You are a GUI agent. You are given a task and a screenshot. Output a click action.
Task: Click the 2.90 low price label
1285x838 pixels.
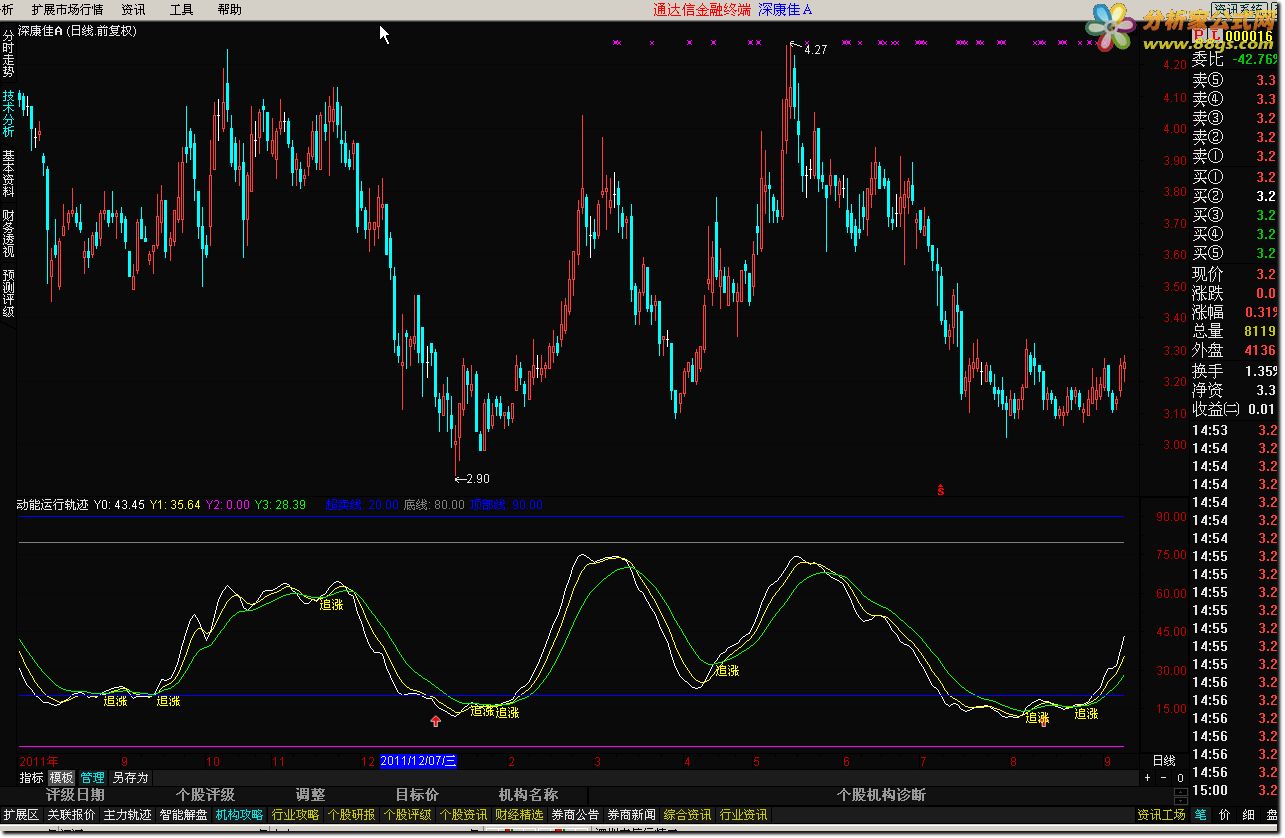click(478, 479)
